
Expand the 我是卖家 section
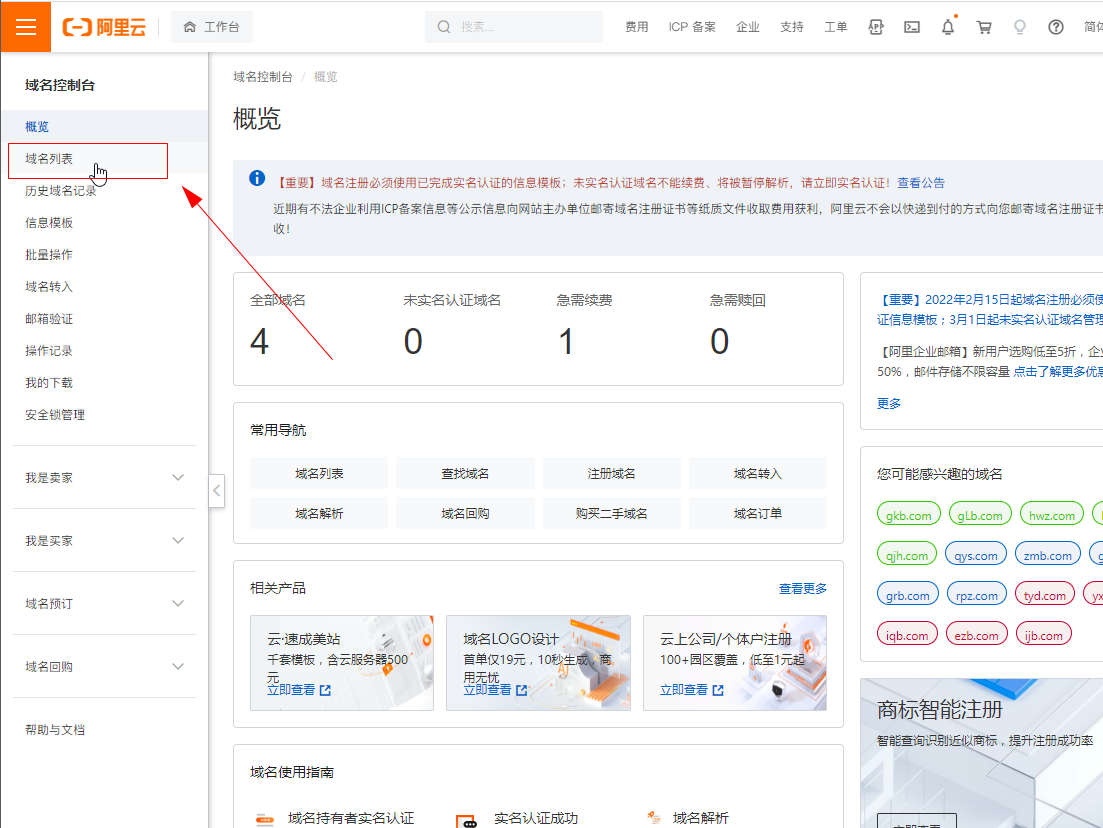pos(104,478)
